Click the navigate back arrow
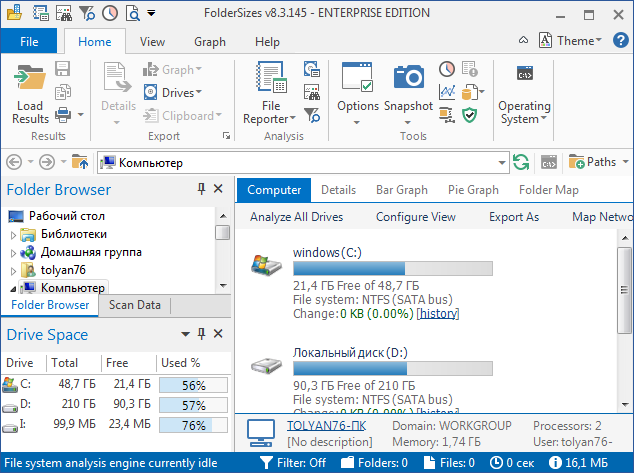634x473 pixels. tap(14, 163)
